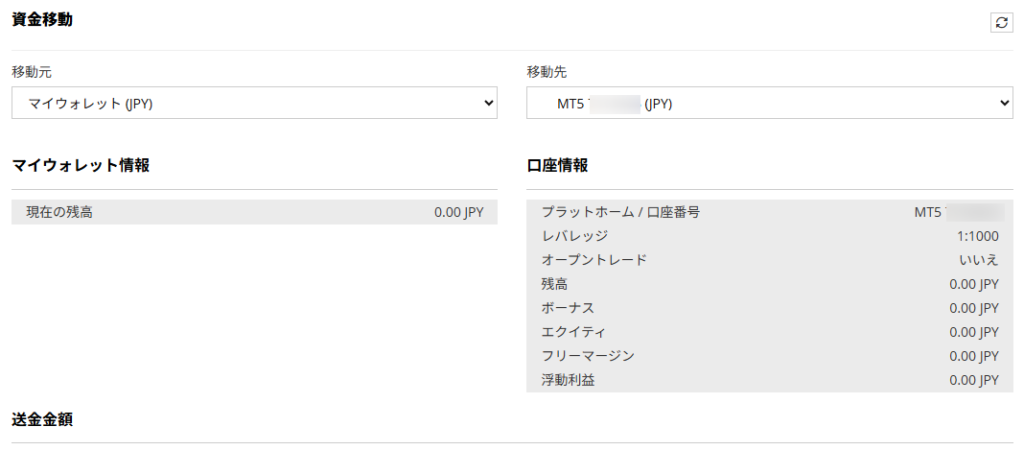Click the 移動元 field label

[26, 72]
